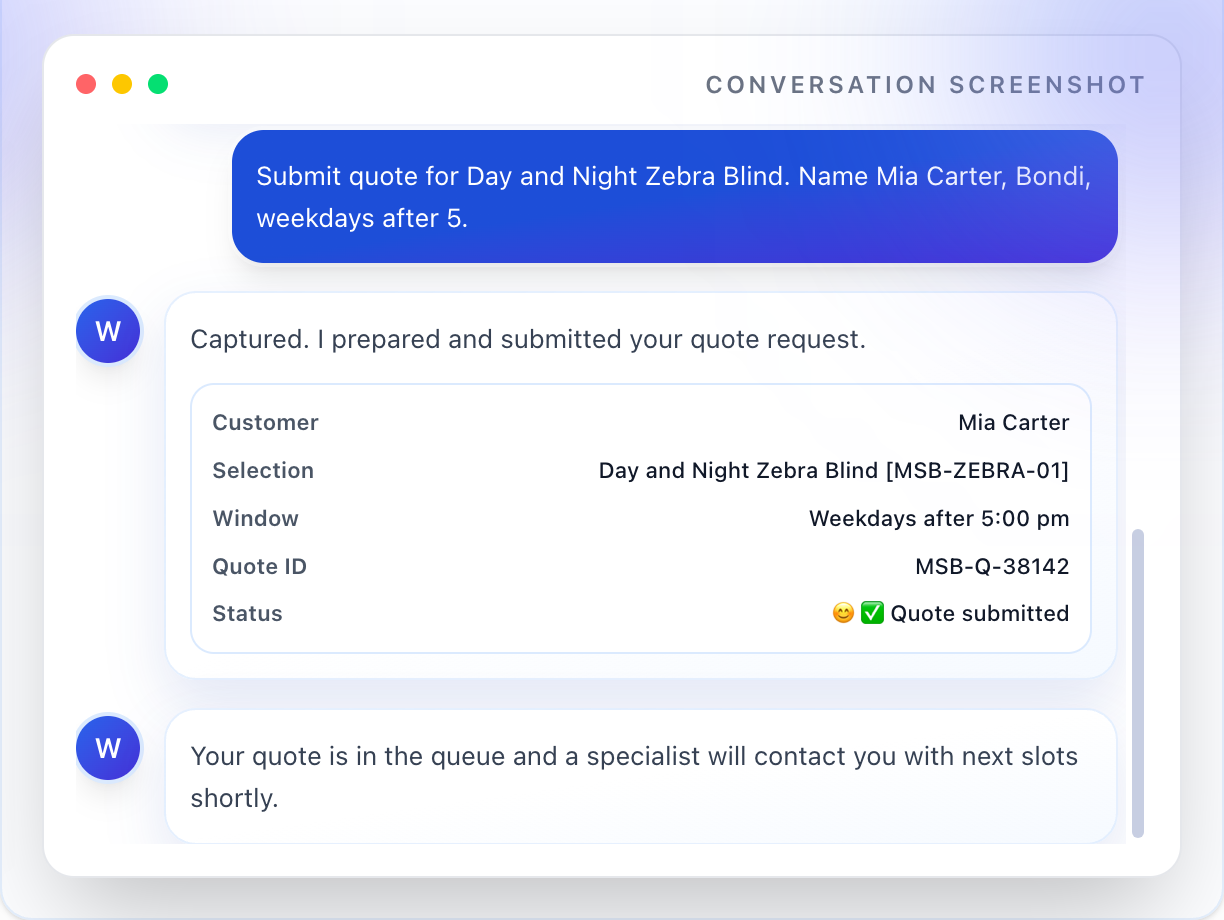Viewport: 1224px width, 920px height.
Task: Select the Selection row label
Action: pos(263,470)
